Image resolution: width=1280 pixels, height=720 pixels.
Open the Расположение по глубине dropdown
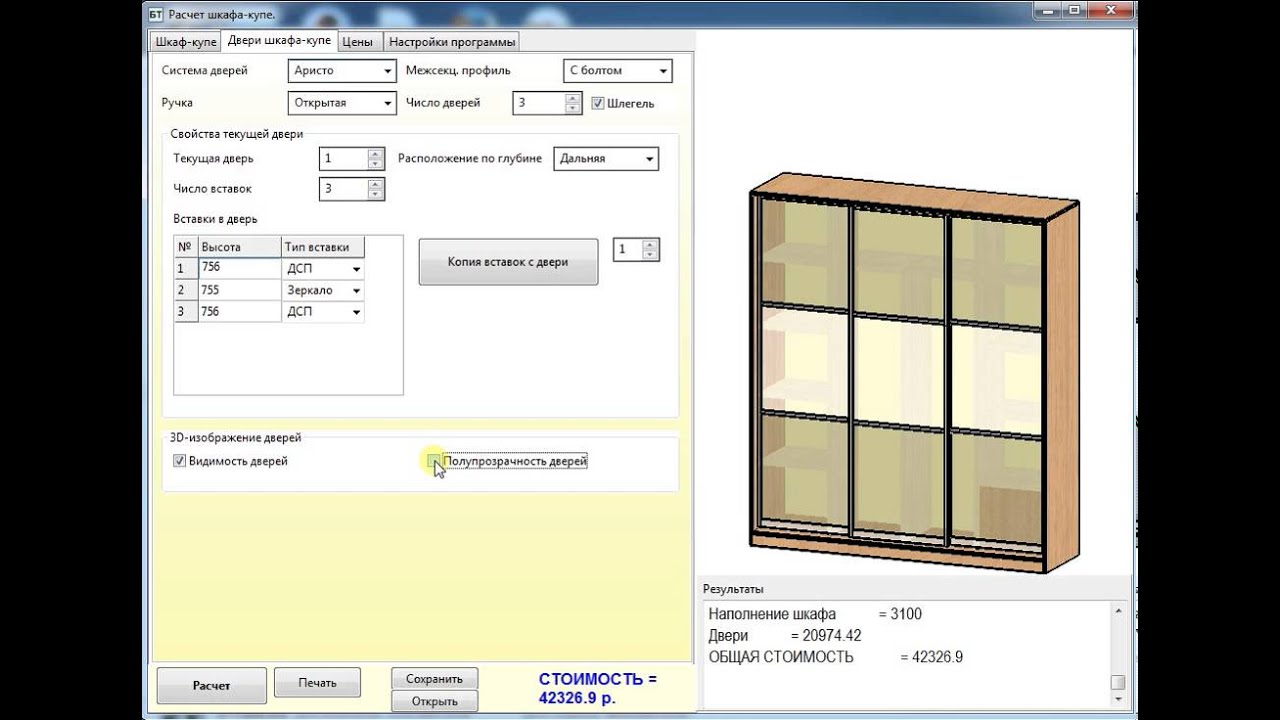pos(605,159)
